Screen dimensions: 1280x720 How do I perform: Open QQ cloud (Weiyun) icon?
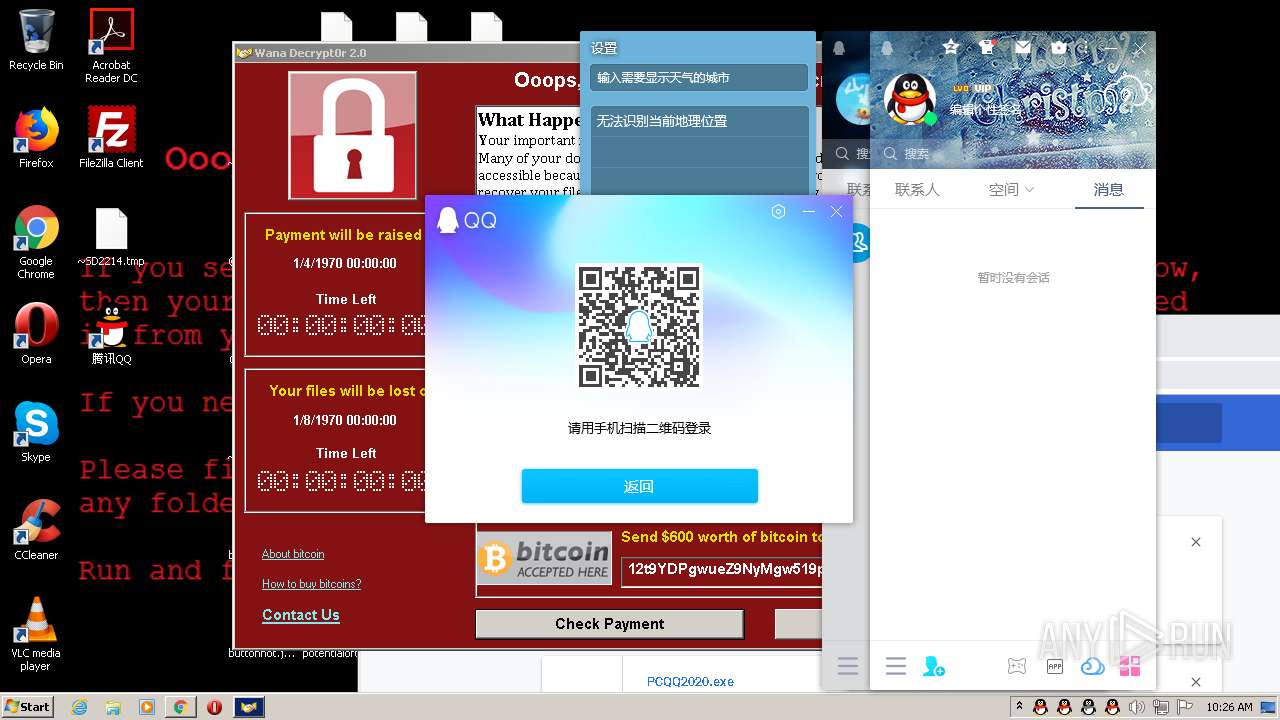[1092, 666]
